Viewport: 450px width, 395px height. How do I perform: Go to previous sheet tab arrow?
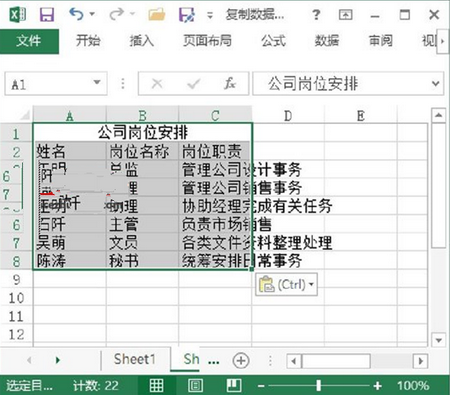(x=29, y=360)
